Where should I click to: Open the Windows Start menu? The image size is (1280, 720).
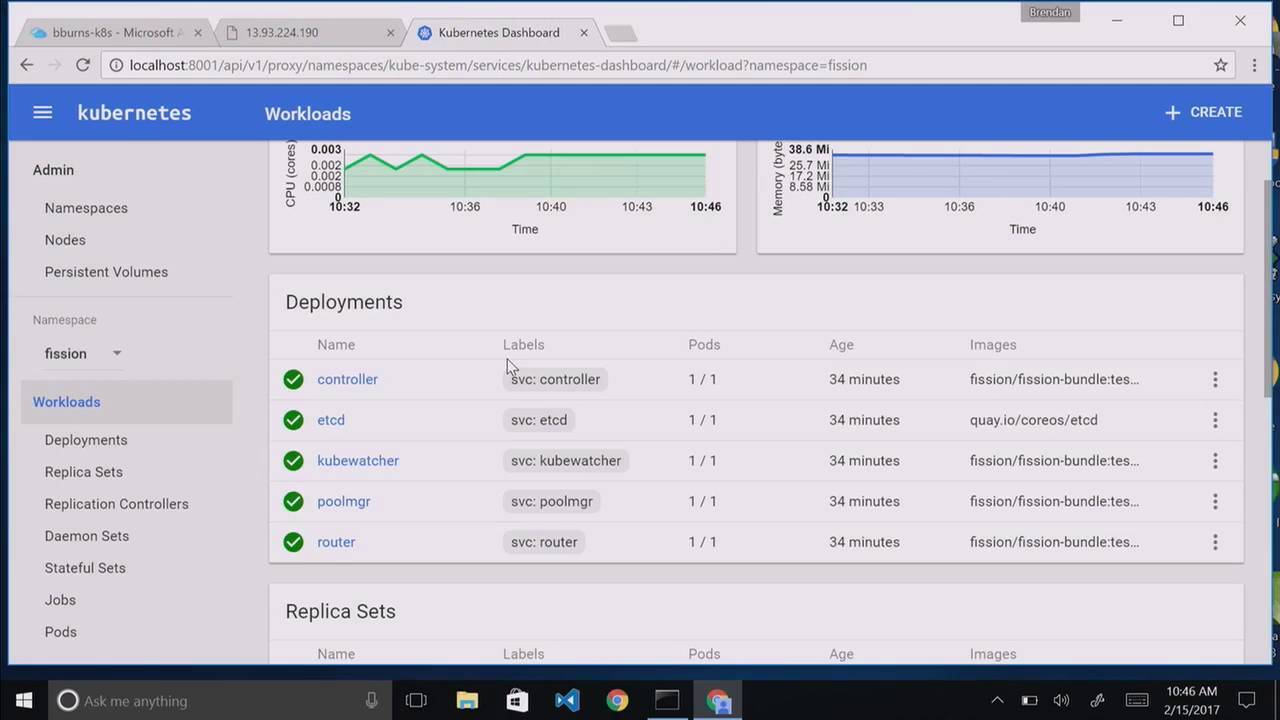[x=24, y=700]
